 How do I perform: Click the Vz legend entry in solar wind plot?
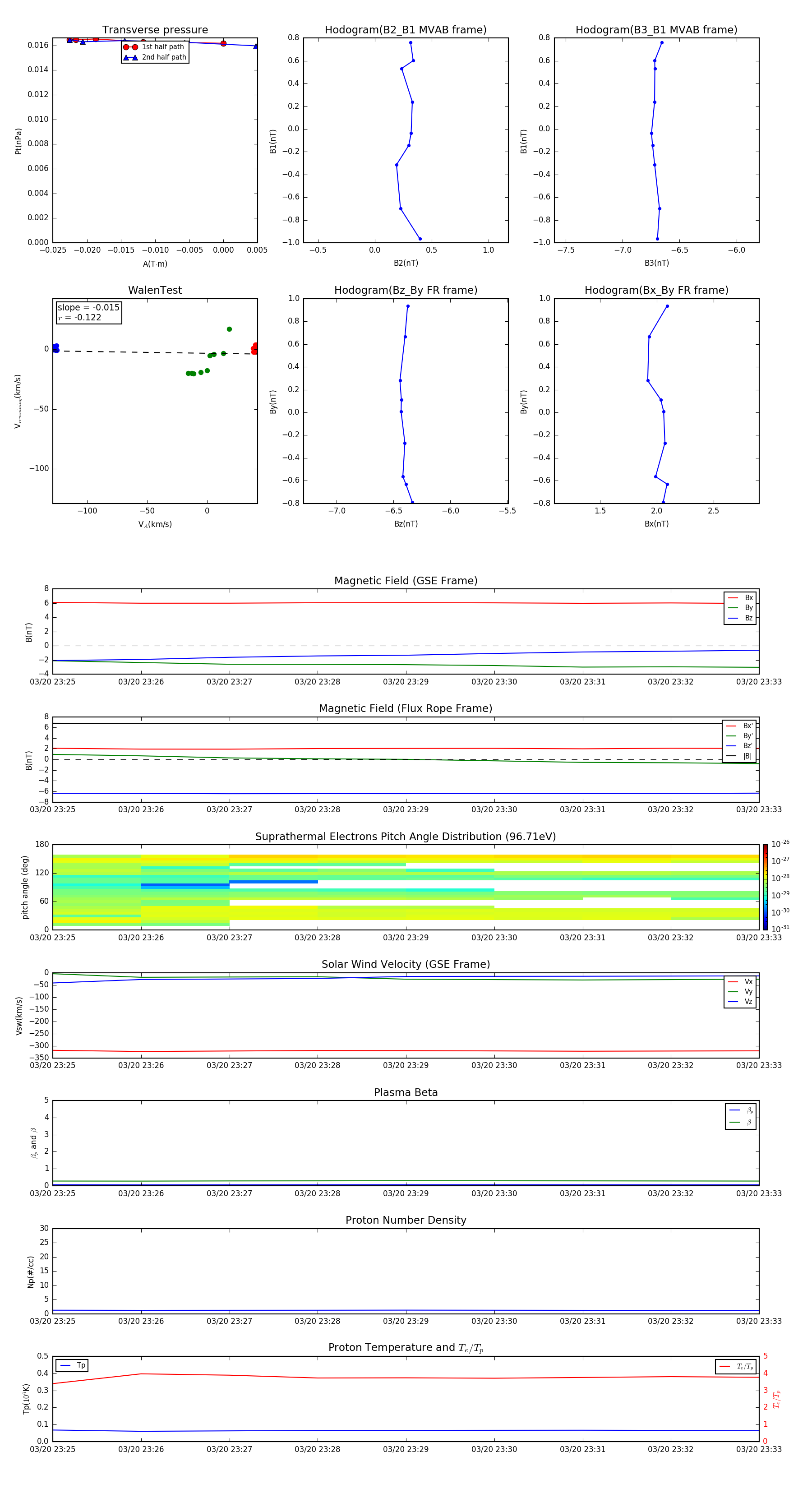click(x=740, y=1002)
